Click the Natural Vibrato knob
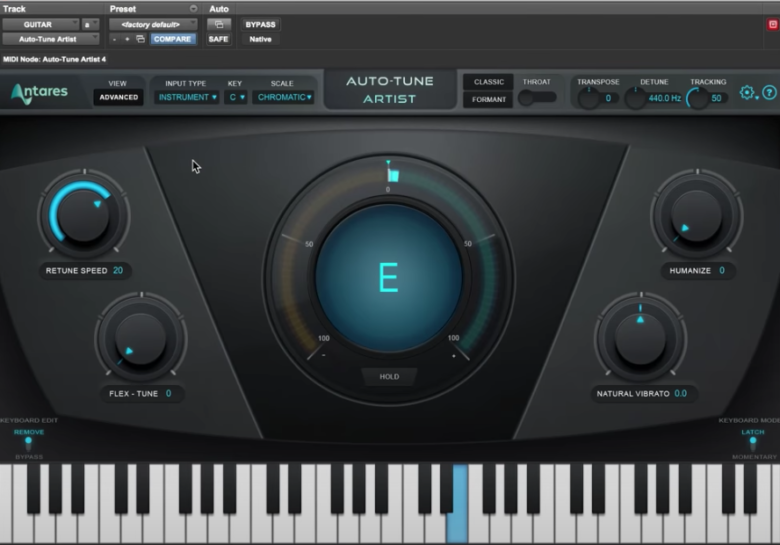The height and width of the screenshot is (545, 780). coord(640,339)
